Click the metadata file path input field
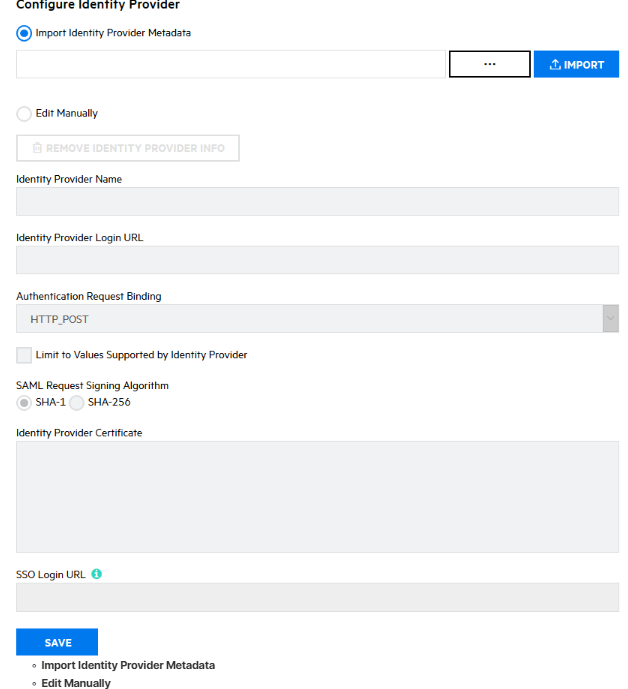 point(231,64)
